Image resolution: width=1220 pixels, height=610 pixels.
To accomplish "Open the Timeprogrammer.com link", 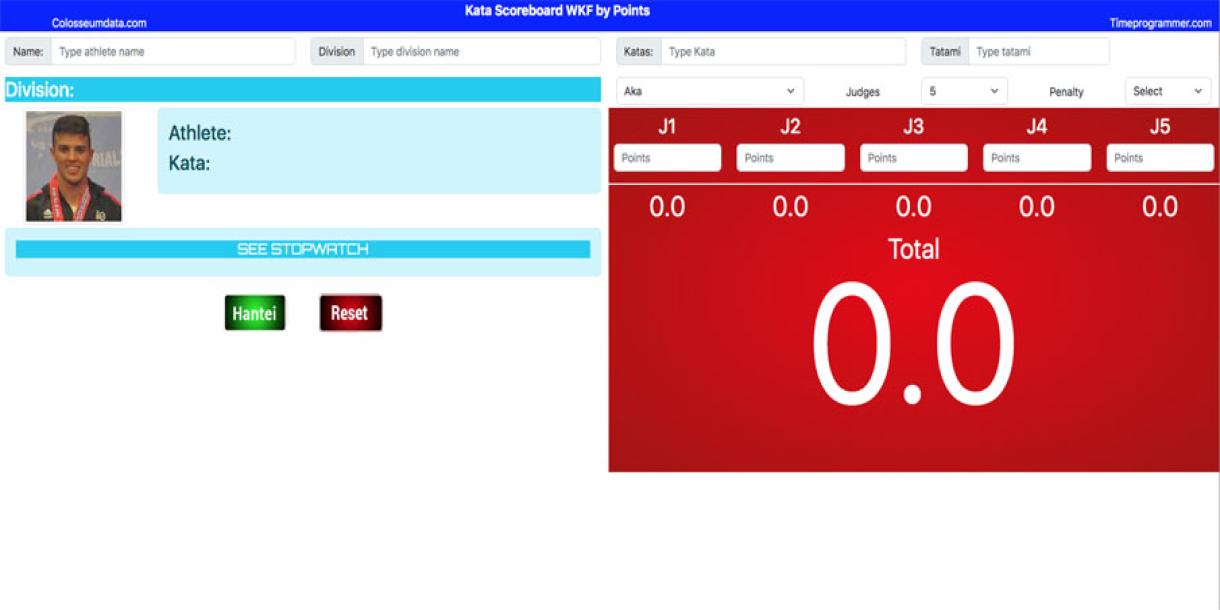I will pos(1160,23).
